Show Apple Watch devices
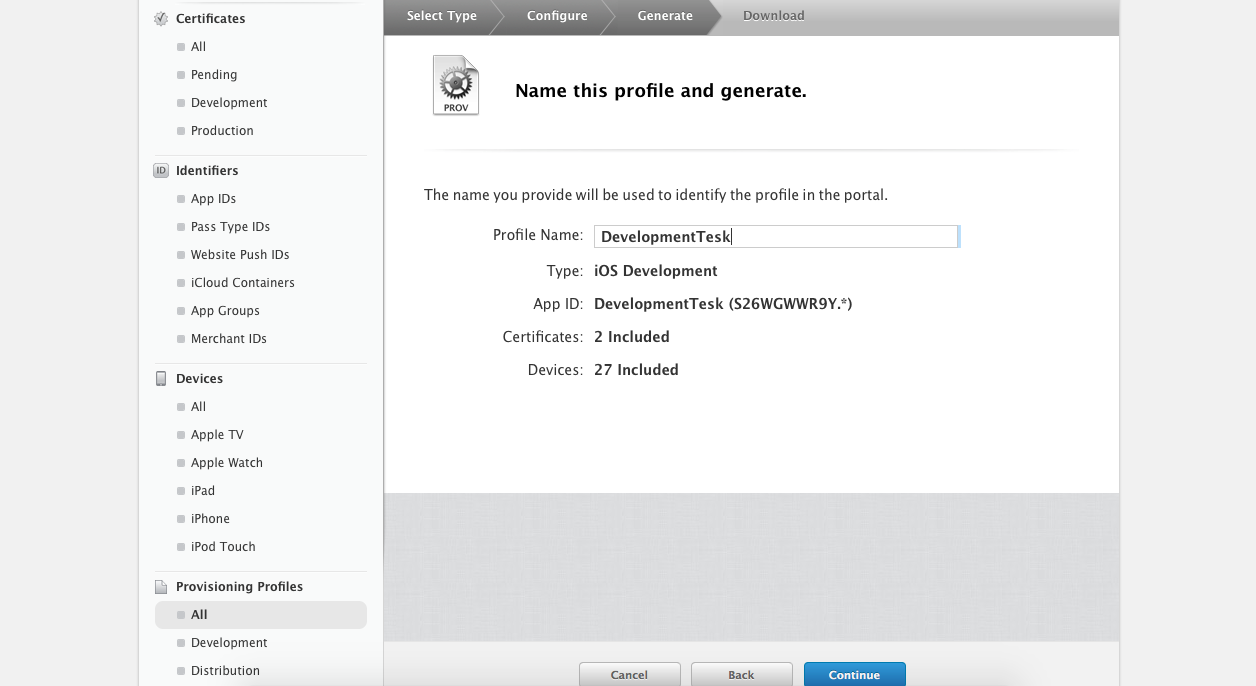 (226, 463)
